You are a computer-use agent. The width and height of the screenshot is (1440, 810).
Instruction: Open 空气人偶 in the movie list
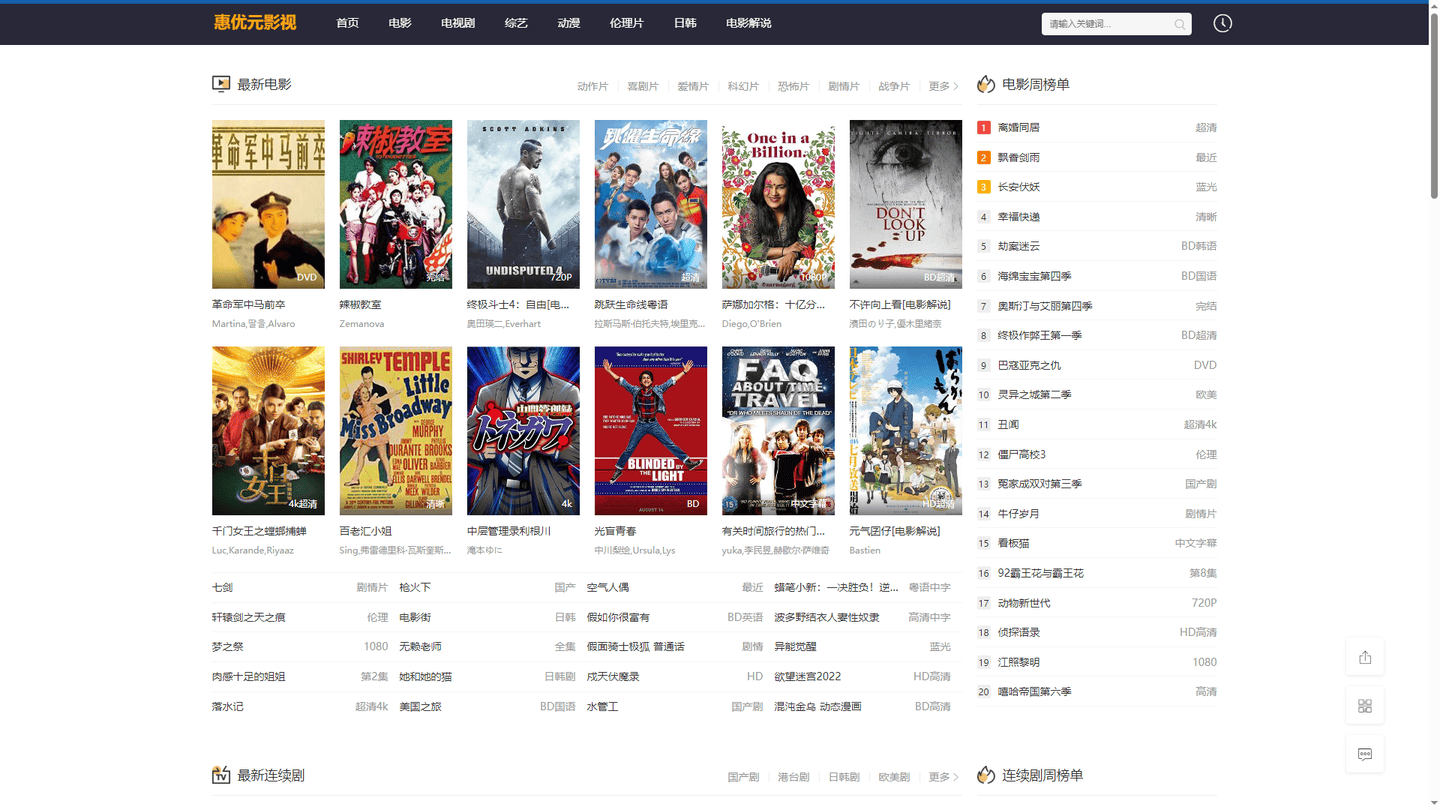point(608,587)
